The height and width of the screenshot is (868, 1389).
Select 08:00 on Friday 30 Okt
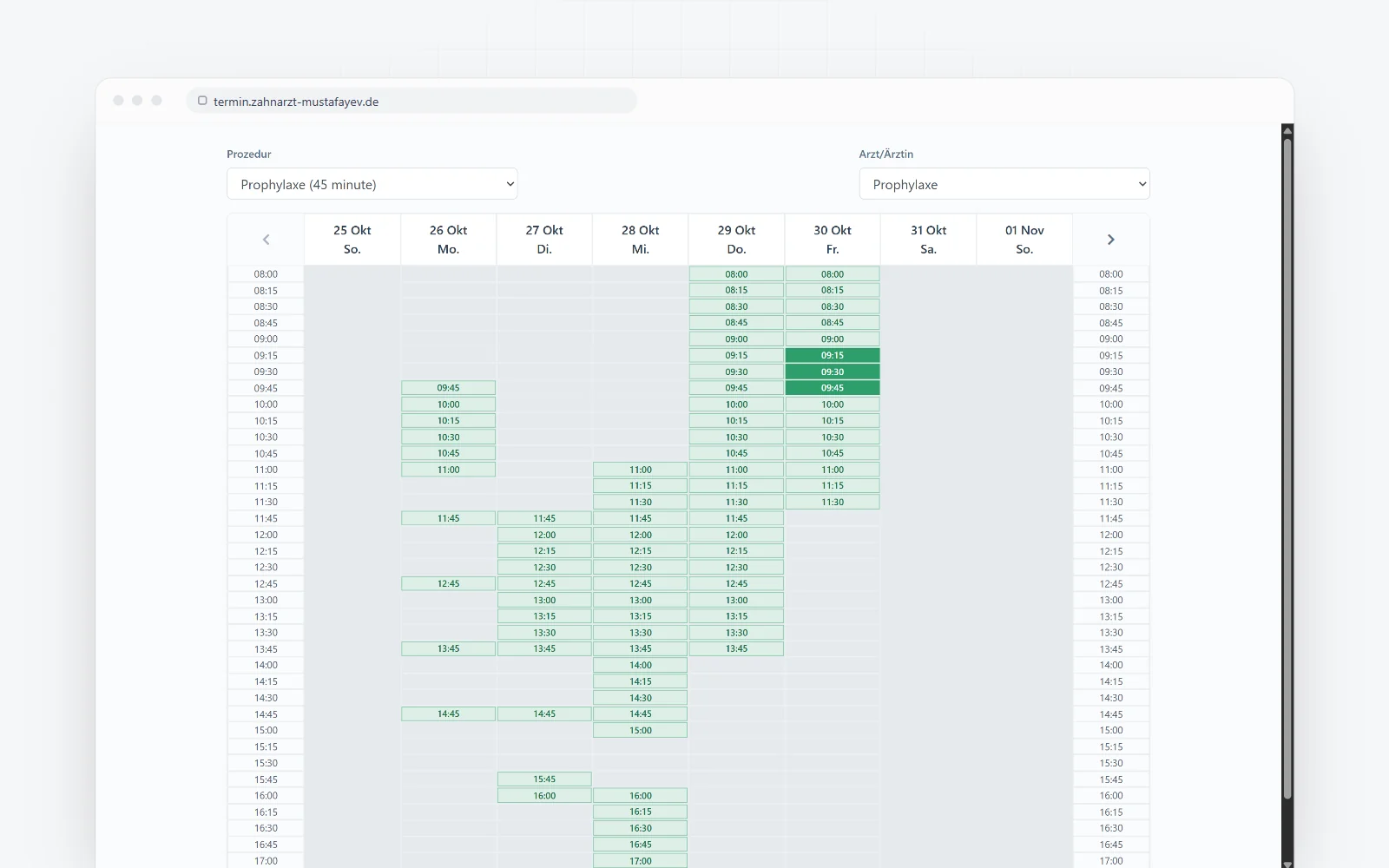point(833,273)
